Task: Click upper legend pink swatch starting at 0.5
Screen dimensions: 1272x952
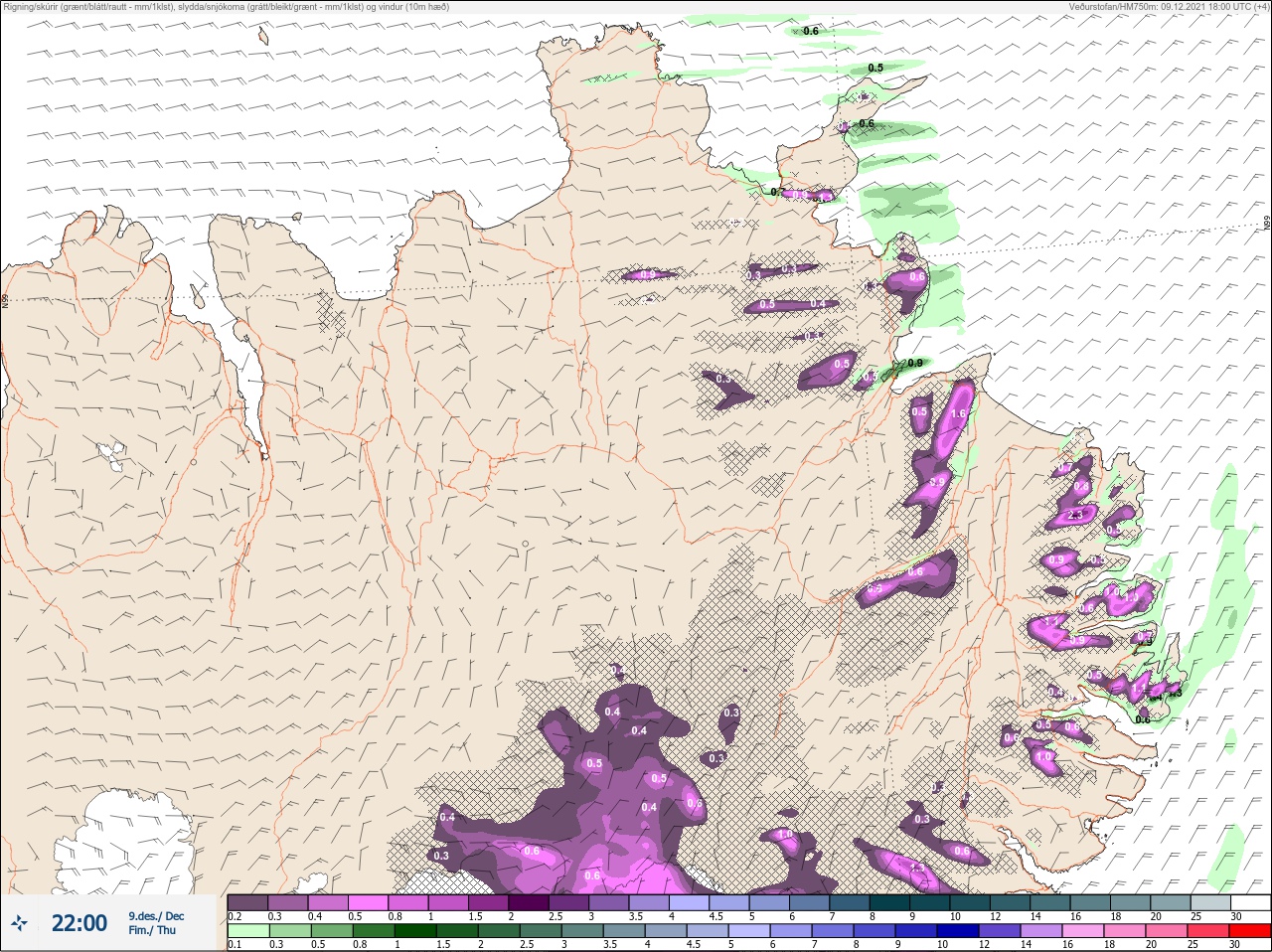Action: tap(368, 902)
